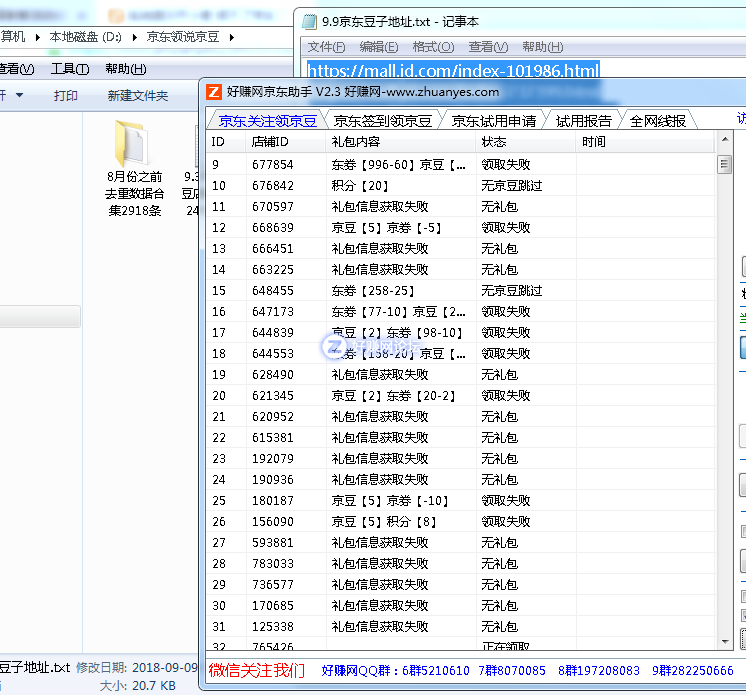Sort table by the 时间 column header
This screenshot has width=746, height=695.
click(645, 142)
